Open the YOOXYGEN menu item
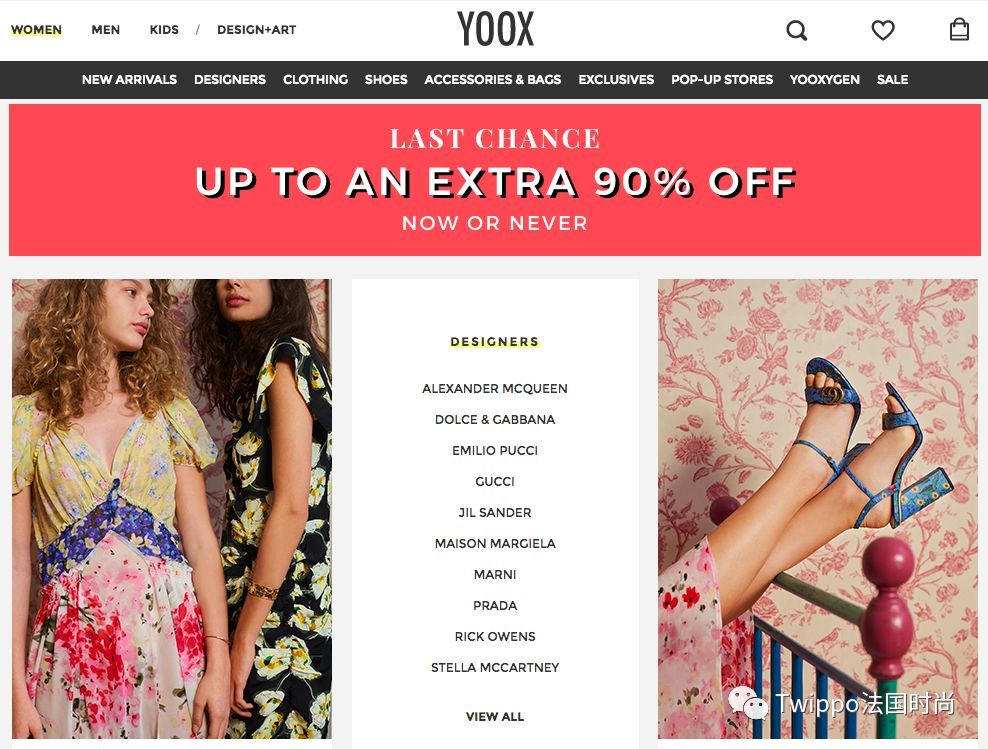Screen dimensions: 988x749 (824, 79)
